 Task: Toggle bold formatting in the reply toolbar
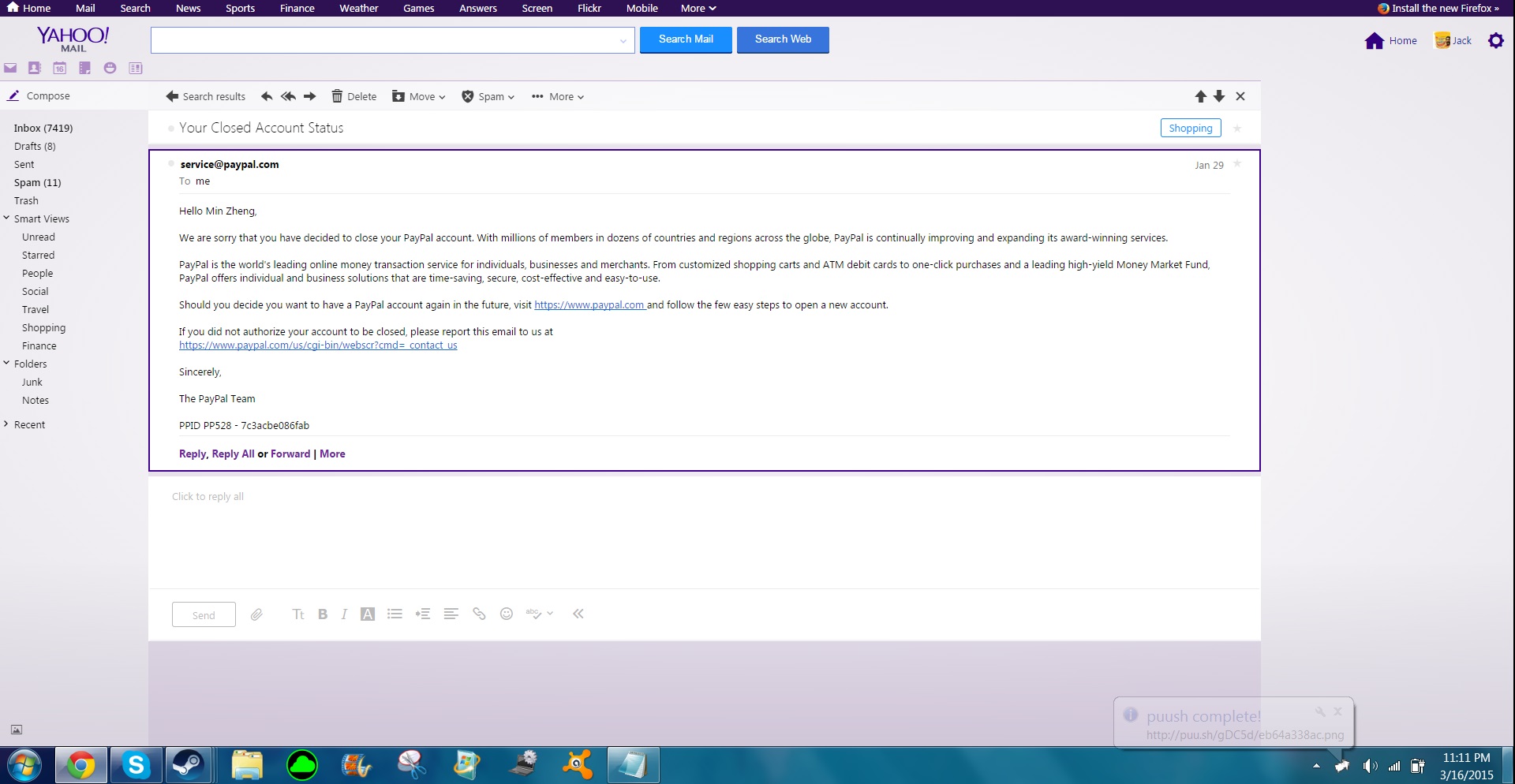pyautogui.click(x=323, y=614)
